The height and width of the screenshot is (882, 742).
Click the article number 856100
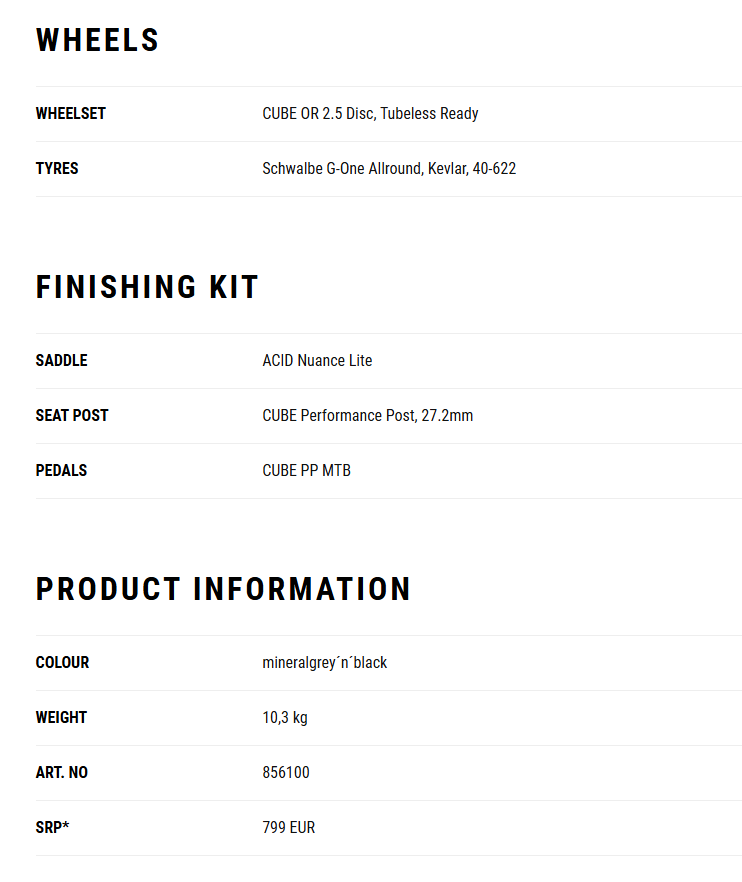286,773
